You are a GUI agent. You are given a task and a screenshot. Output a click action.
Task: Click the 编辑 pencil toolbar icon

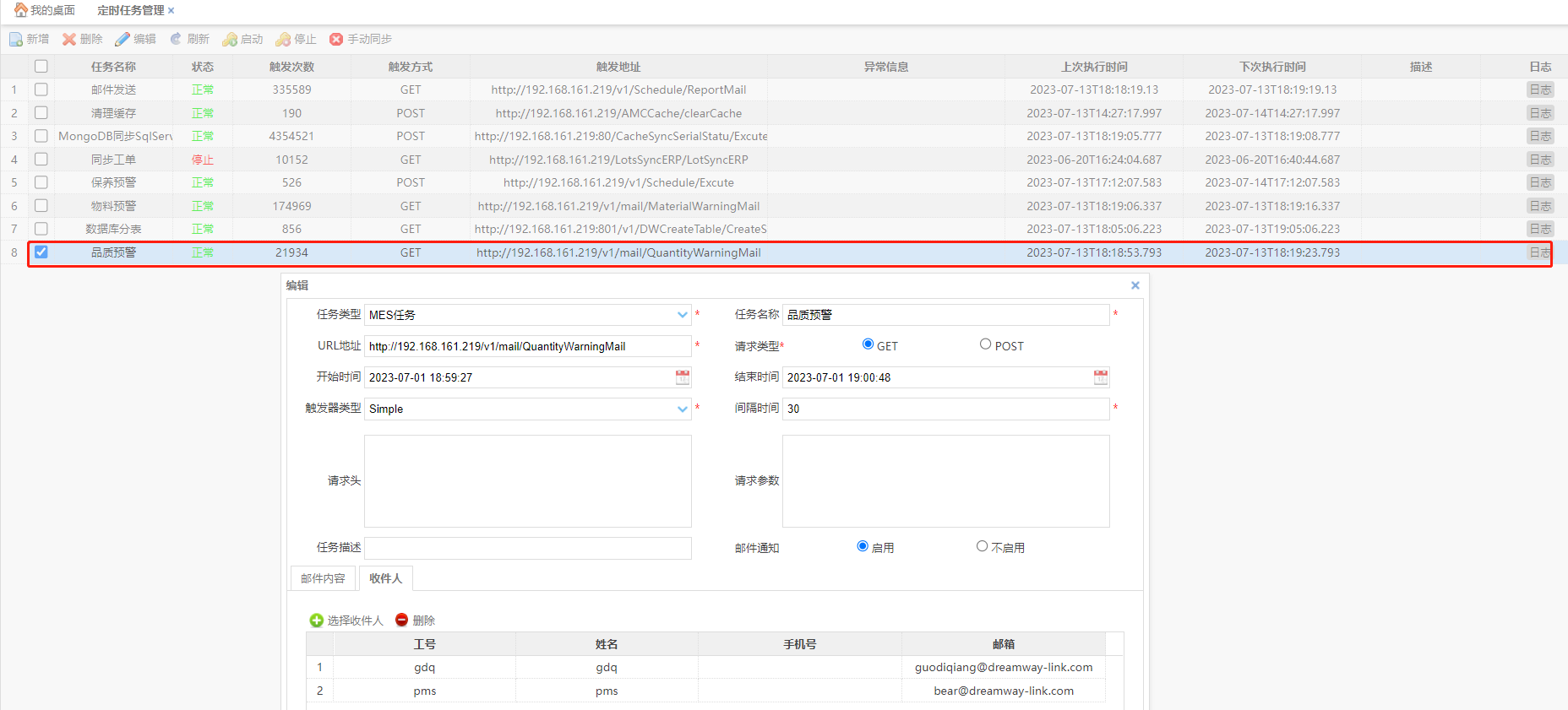(x=122, y=40)
